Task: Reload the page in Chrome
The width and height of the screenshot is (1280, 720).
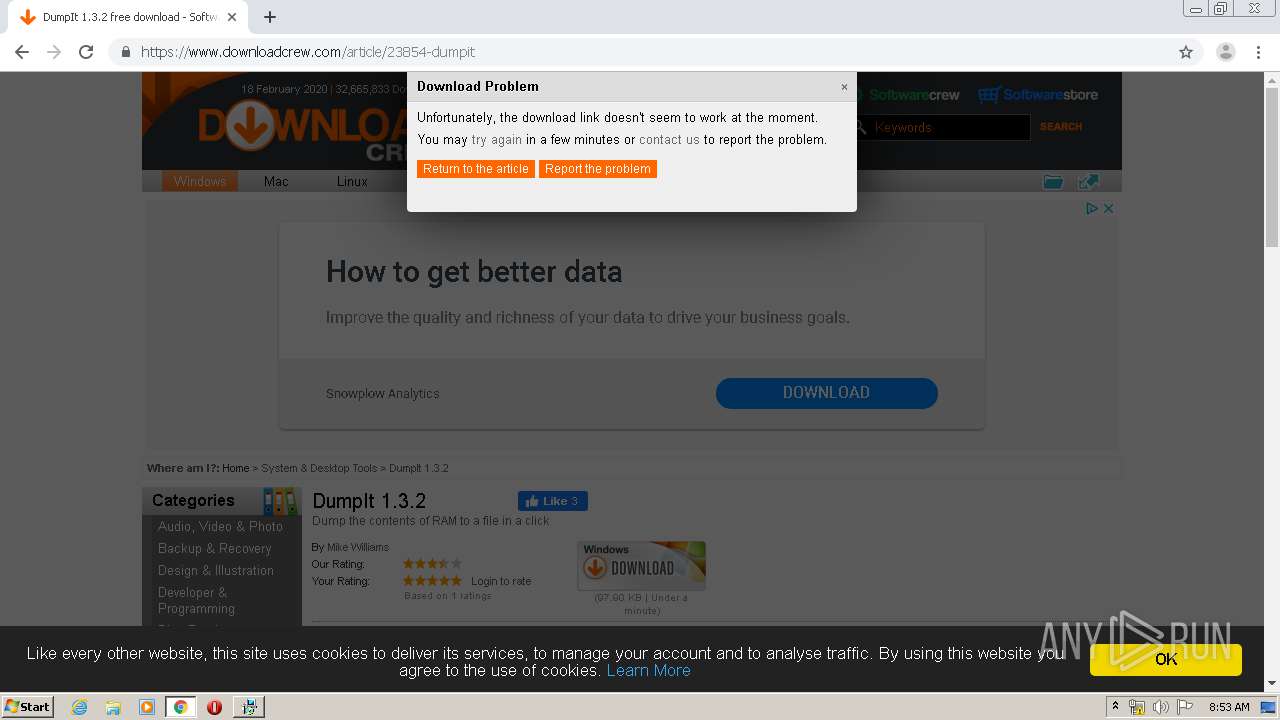Action: click(x=86, y=52)
